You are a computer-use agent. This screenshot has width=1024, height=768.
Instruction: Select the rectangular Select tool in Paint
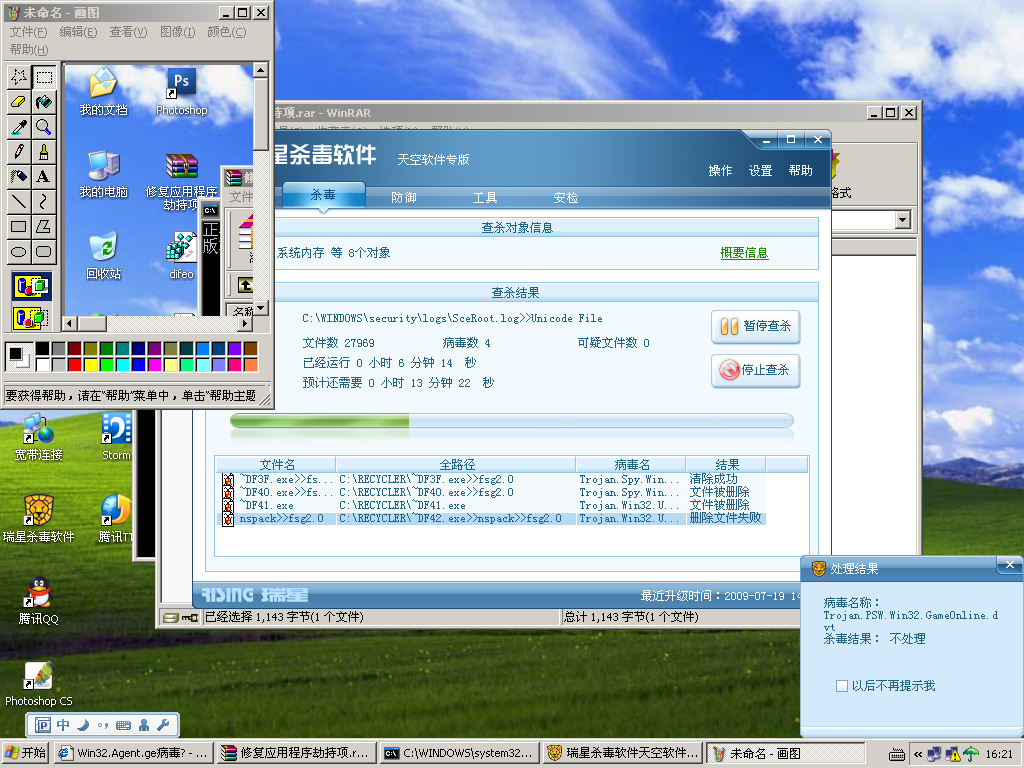point(44,77)
